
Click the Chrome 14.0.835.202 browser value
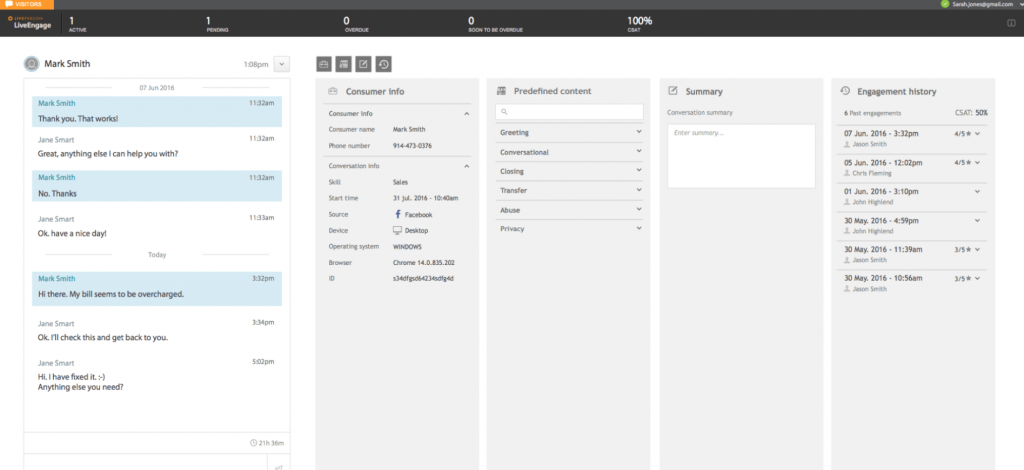(424, 262)
